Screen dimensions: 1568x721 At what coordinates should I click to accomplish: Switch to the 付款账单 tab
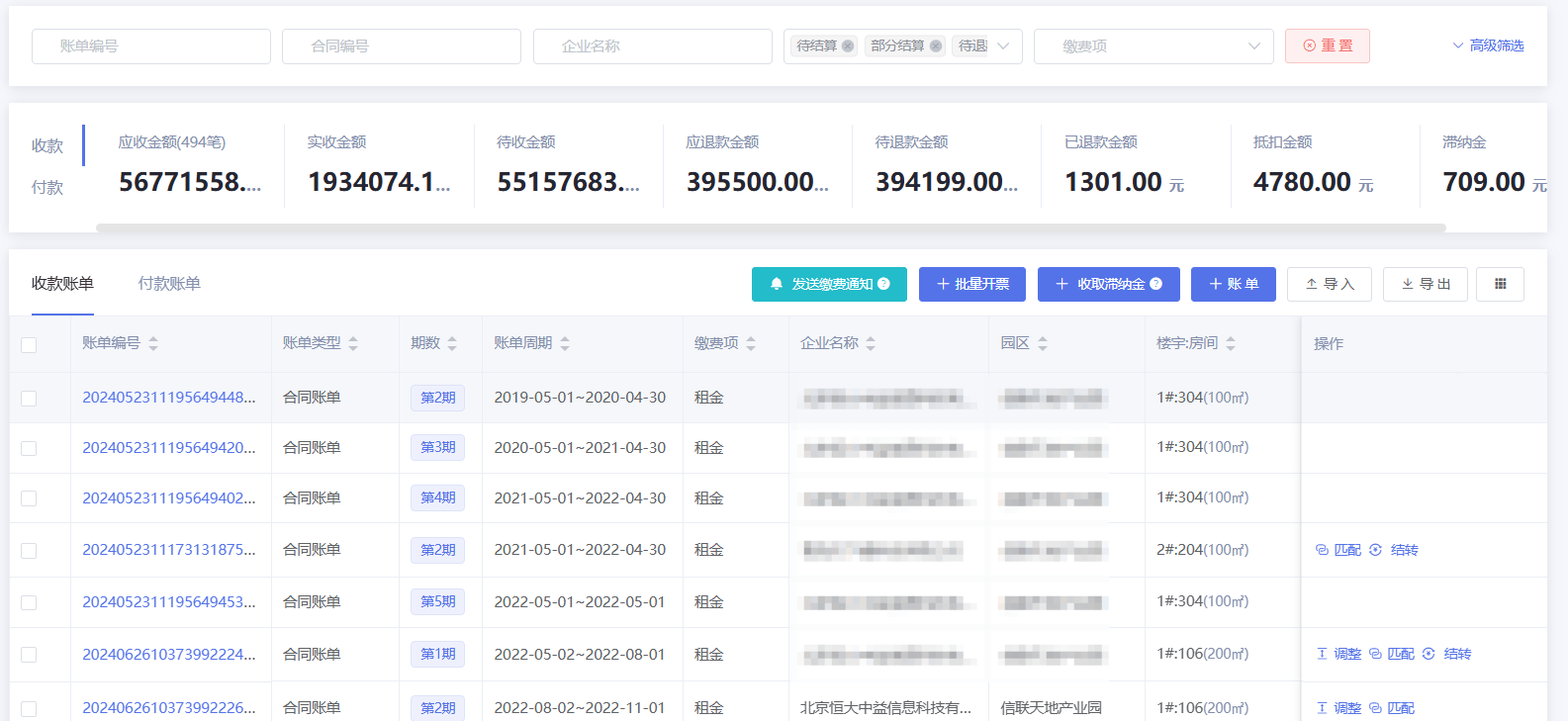[169, 284]
